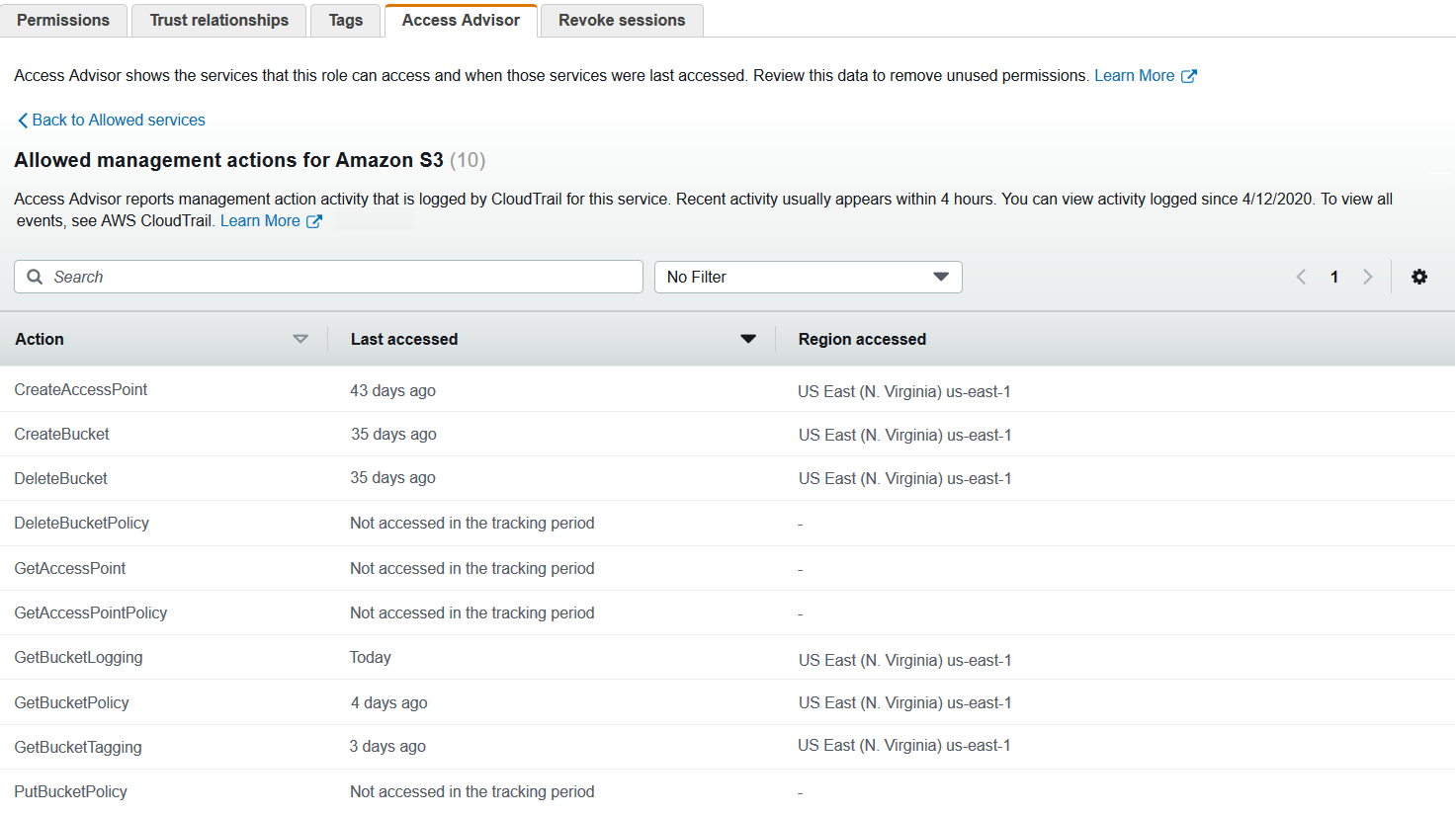Click inside the Search input field
Viewport: 1456px width, 815px height.
tap(326, 277)
